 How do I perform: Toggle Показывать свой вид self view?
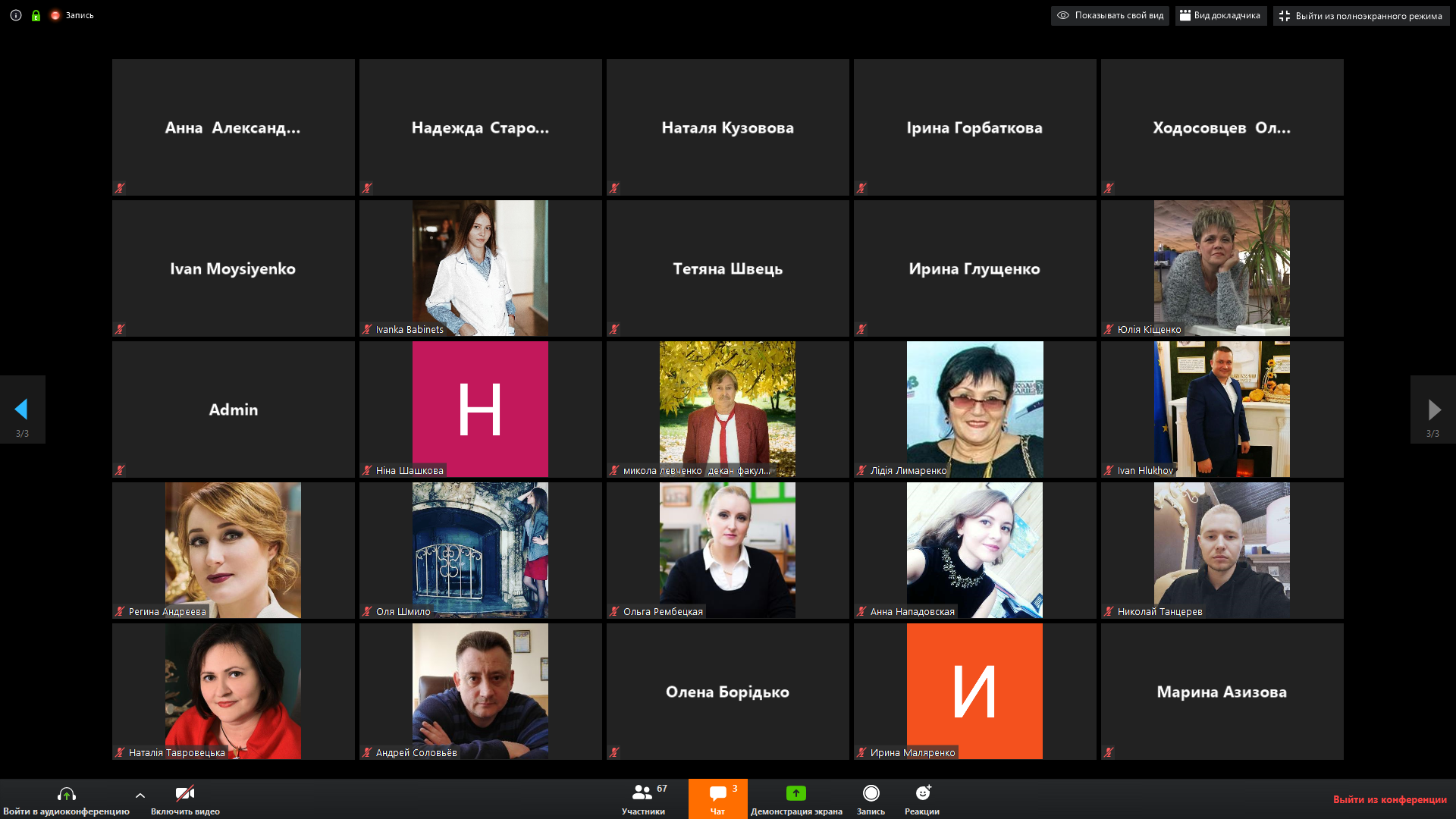pos(1110,16)
